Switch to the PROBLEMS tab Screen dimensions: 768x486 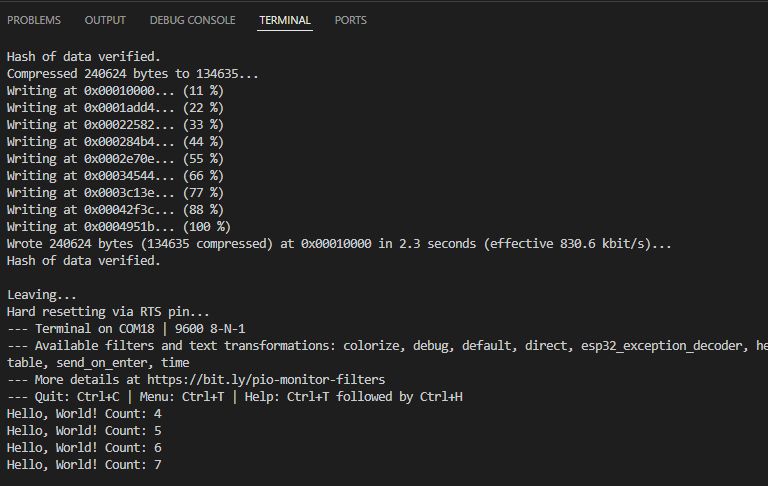34,20
